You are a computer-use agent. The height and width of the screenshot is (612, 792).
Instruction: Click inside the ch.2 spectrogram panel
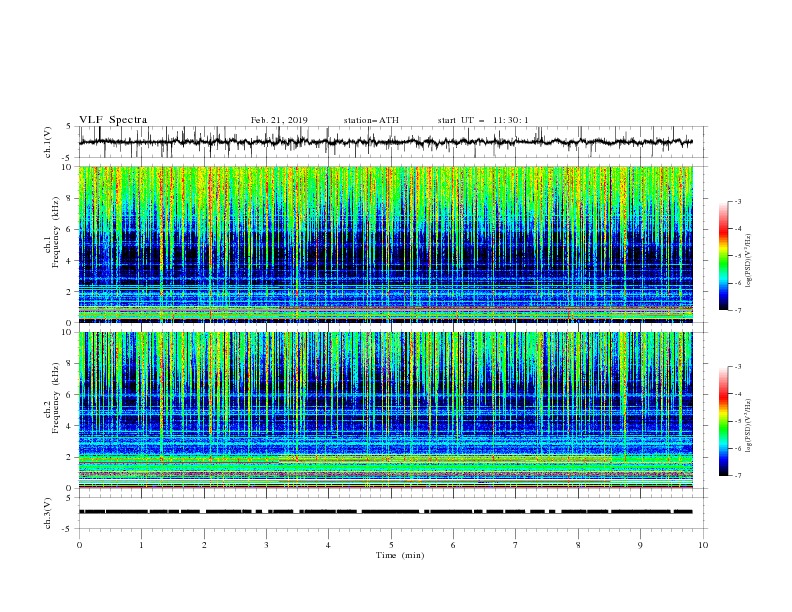click(385, 410)
